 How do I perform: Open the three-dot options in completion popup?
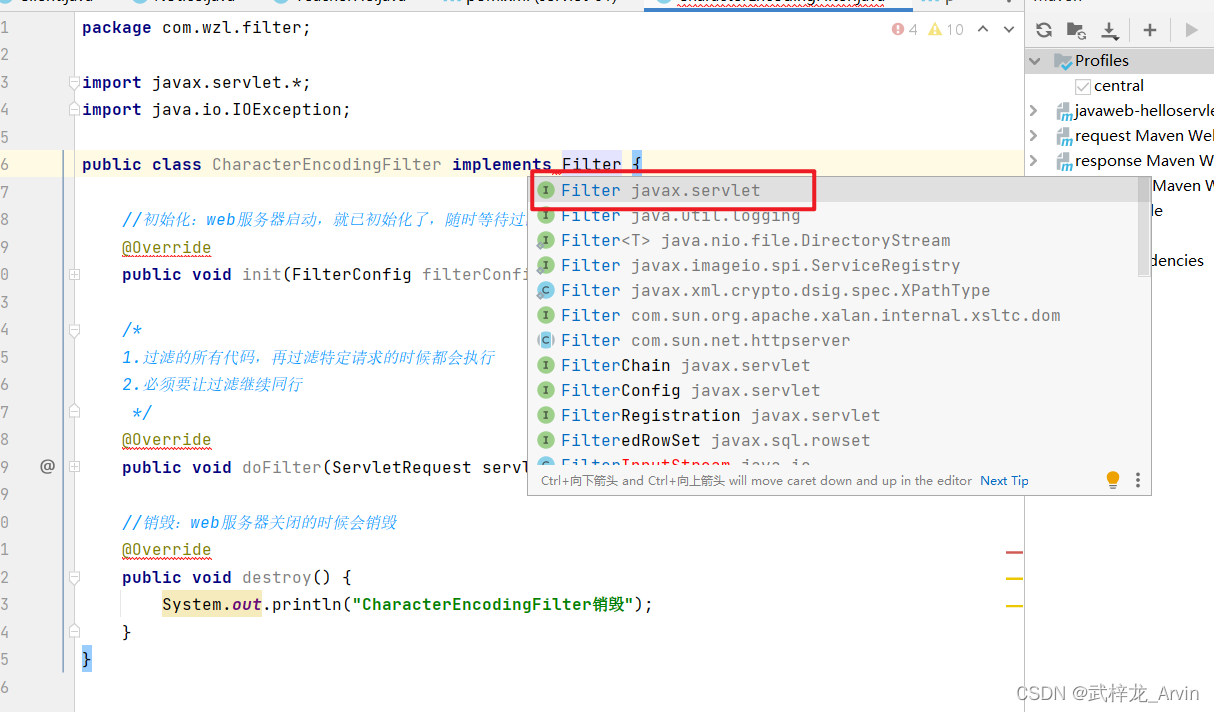pos(1138,480)
